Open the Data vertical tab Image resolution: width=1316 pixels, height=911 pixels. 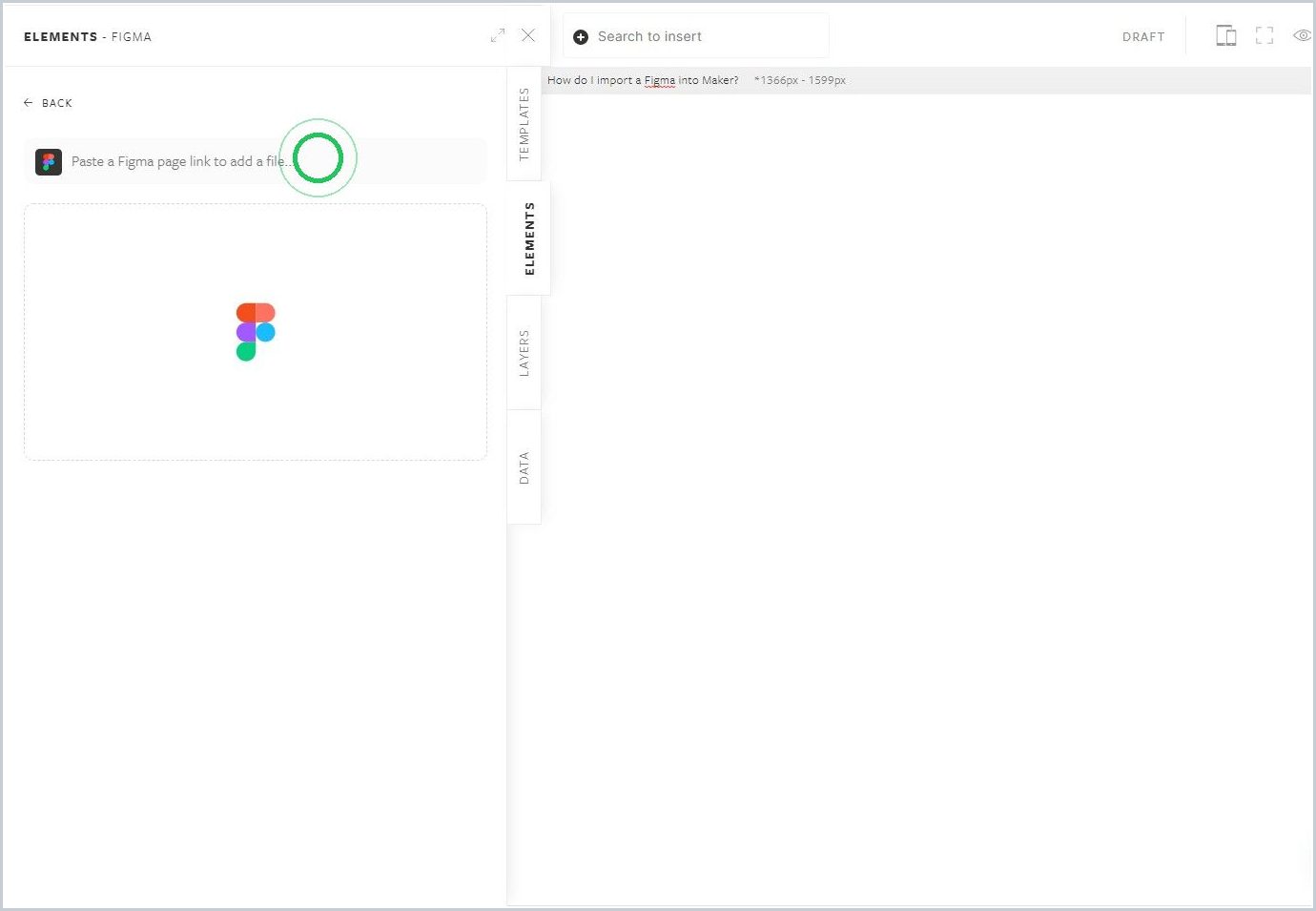click(x=524, y=467)
